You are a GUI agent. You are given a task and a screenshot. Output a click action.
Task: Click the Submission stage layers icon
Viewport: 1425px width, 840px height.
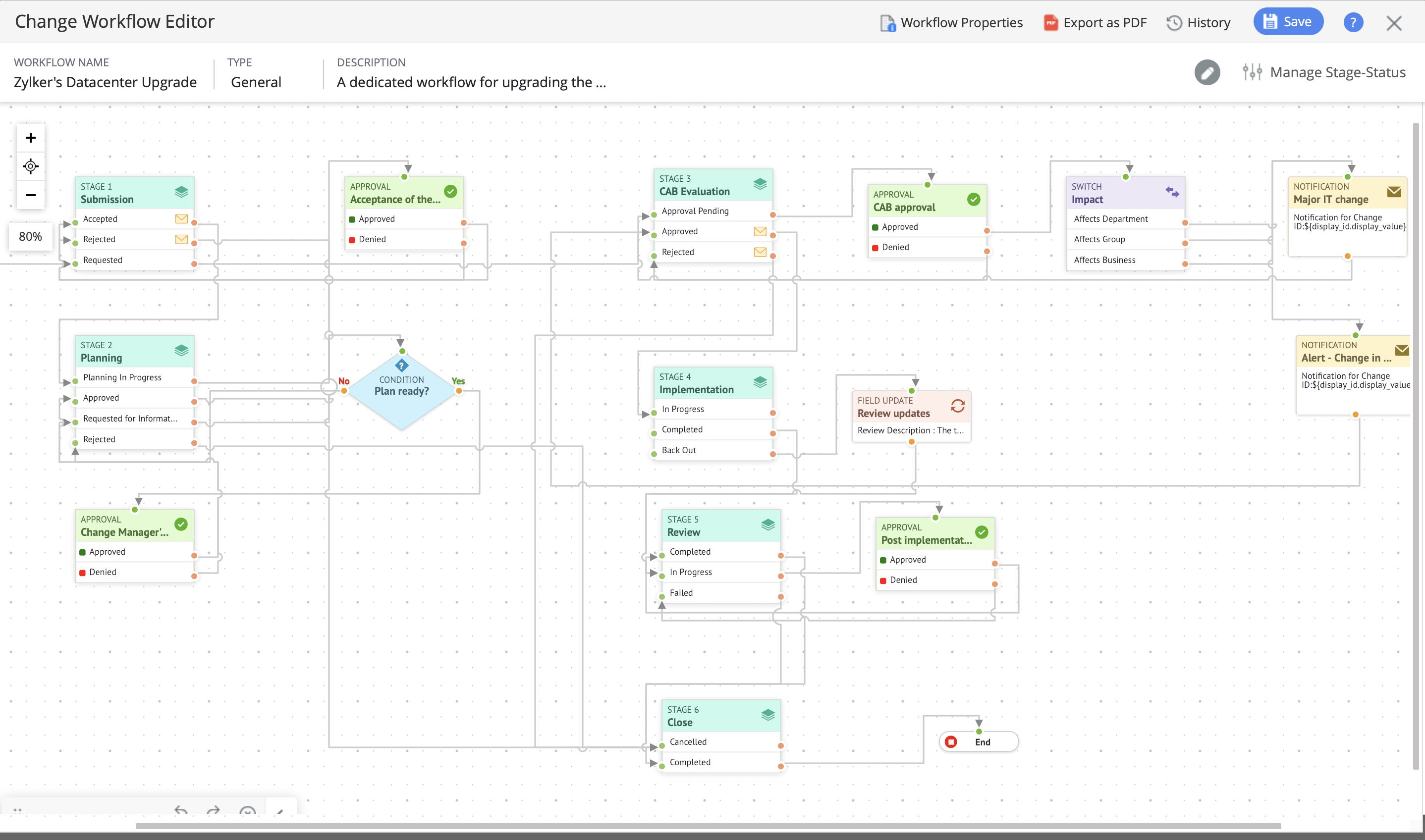click(x=181, y=192)
